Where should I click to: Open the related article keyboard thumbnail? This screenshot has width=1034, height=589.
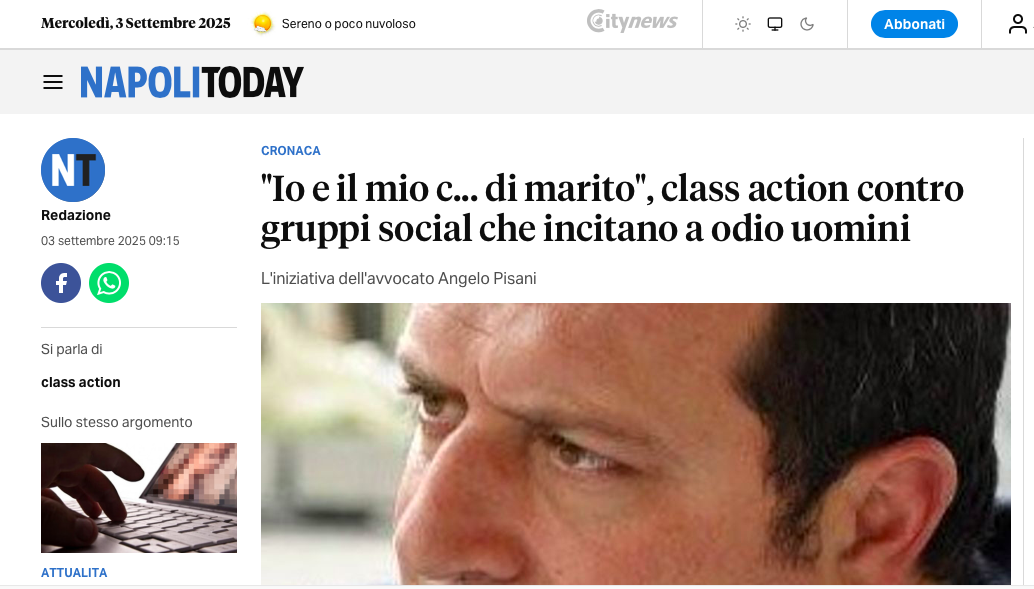point(138,498)
